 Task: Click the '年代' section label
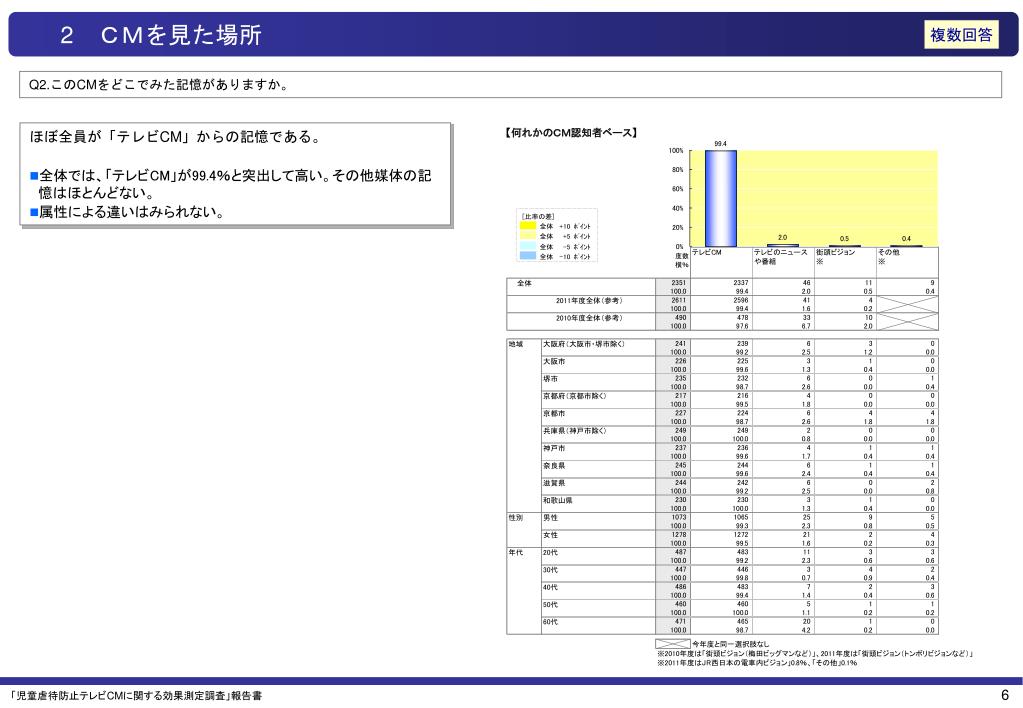[515, 553]
